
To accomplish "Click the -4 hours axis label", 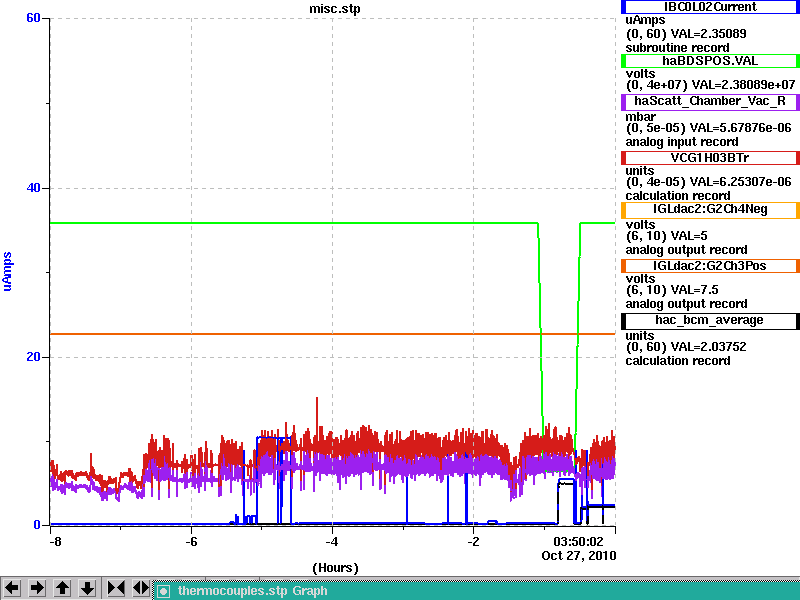I will [332, 541].
